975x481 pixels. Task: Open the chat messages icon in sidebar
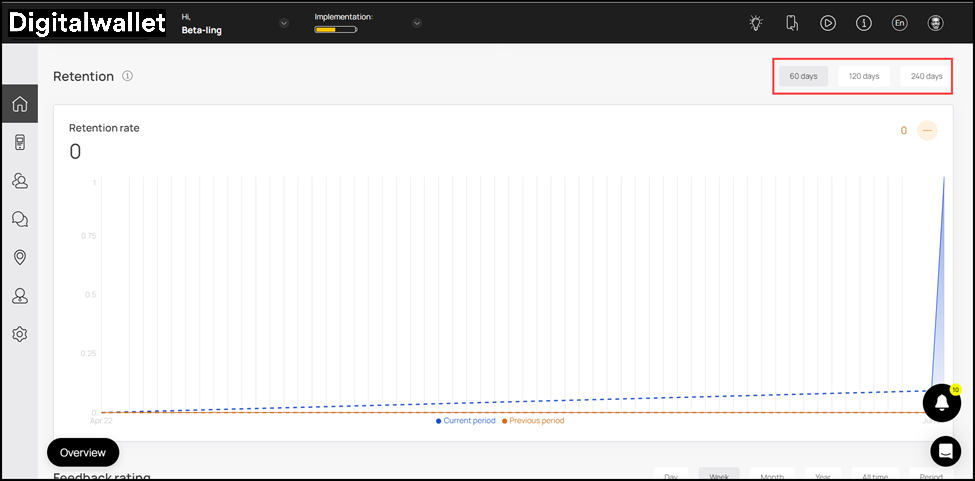pos(19,219)
